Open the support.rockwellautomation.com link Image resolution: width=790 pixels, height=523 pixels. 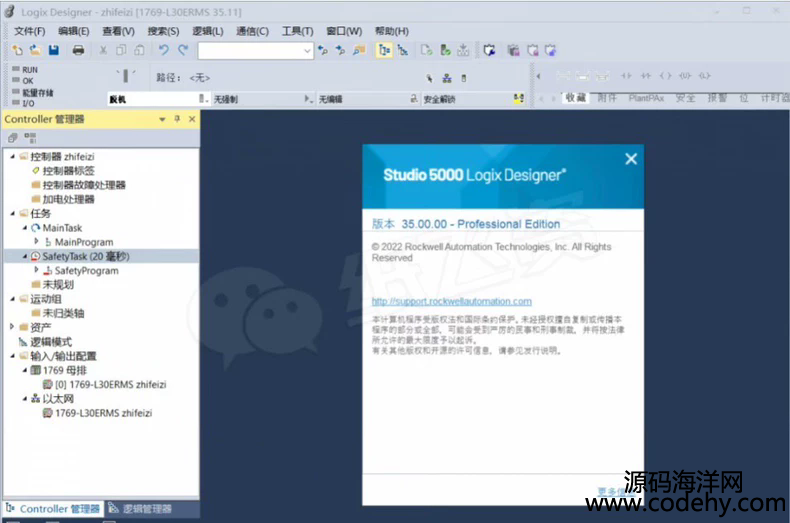click(451, 301)
